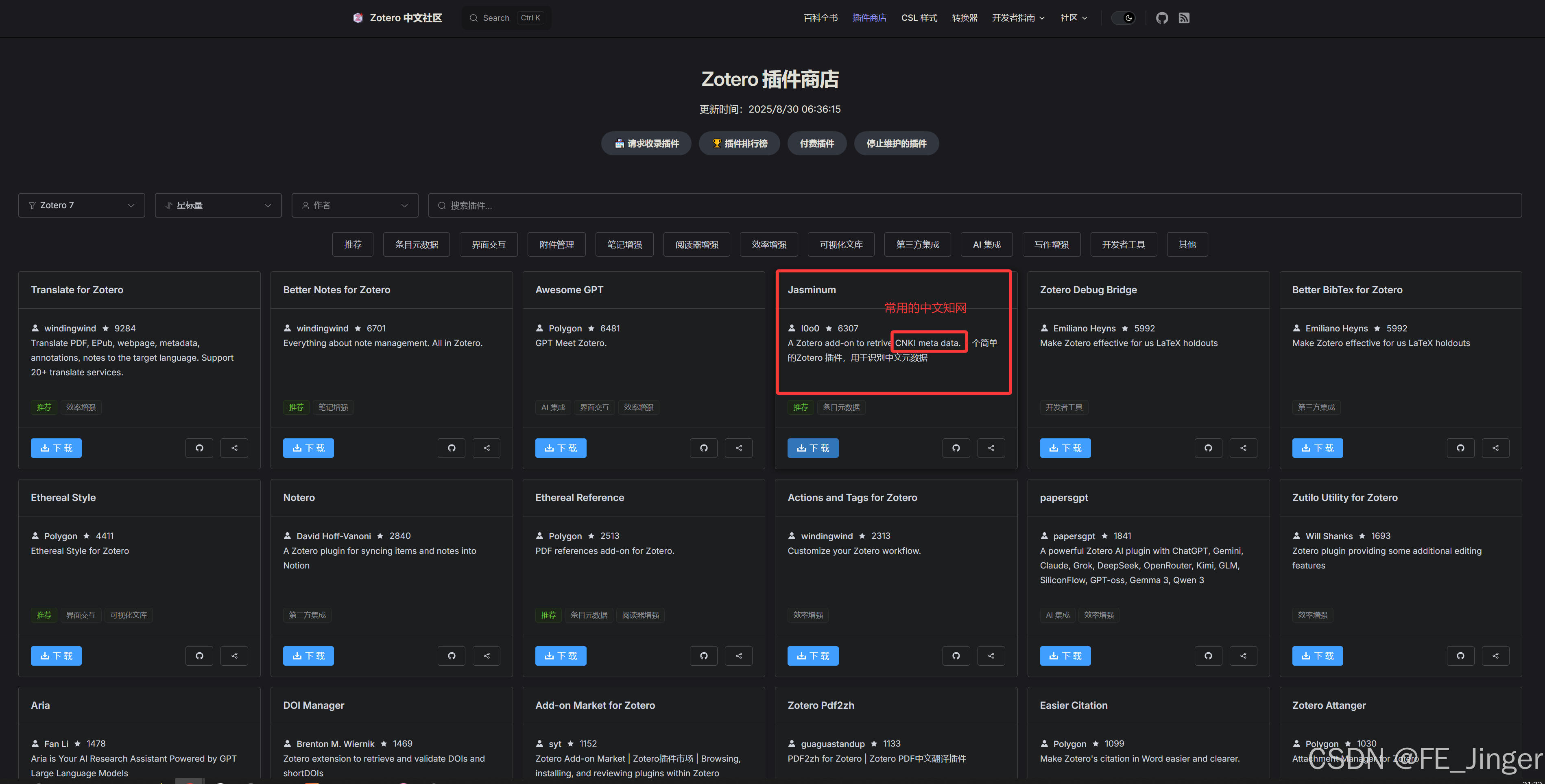The height and width of the screenshot is (784, 1545).
Task: Open 插件排行榜 ranking
Action: click(x=739, y=143)
